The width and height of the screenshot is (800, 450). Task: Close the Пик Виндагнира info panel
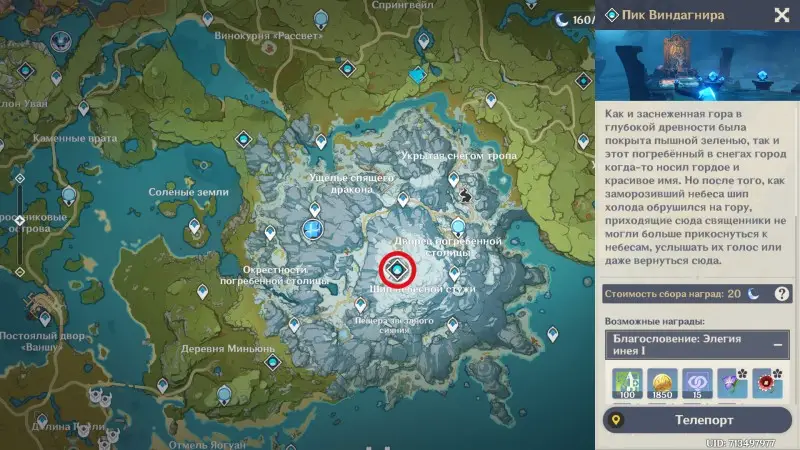(x=782, y=15)
